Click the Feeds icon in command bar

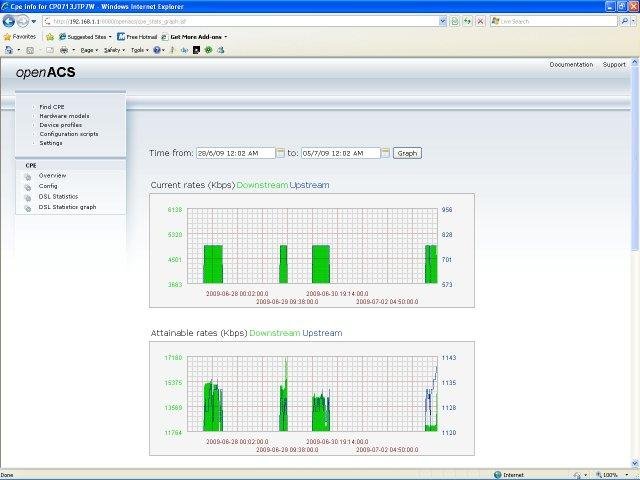click(x=30, y=50)
